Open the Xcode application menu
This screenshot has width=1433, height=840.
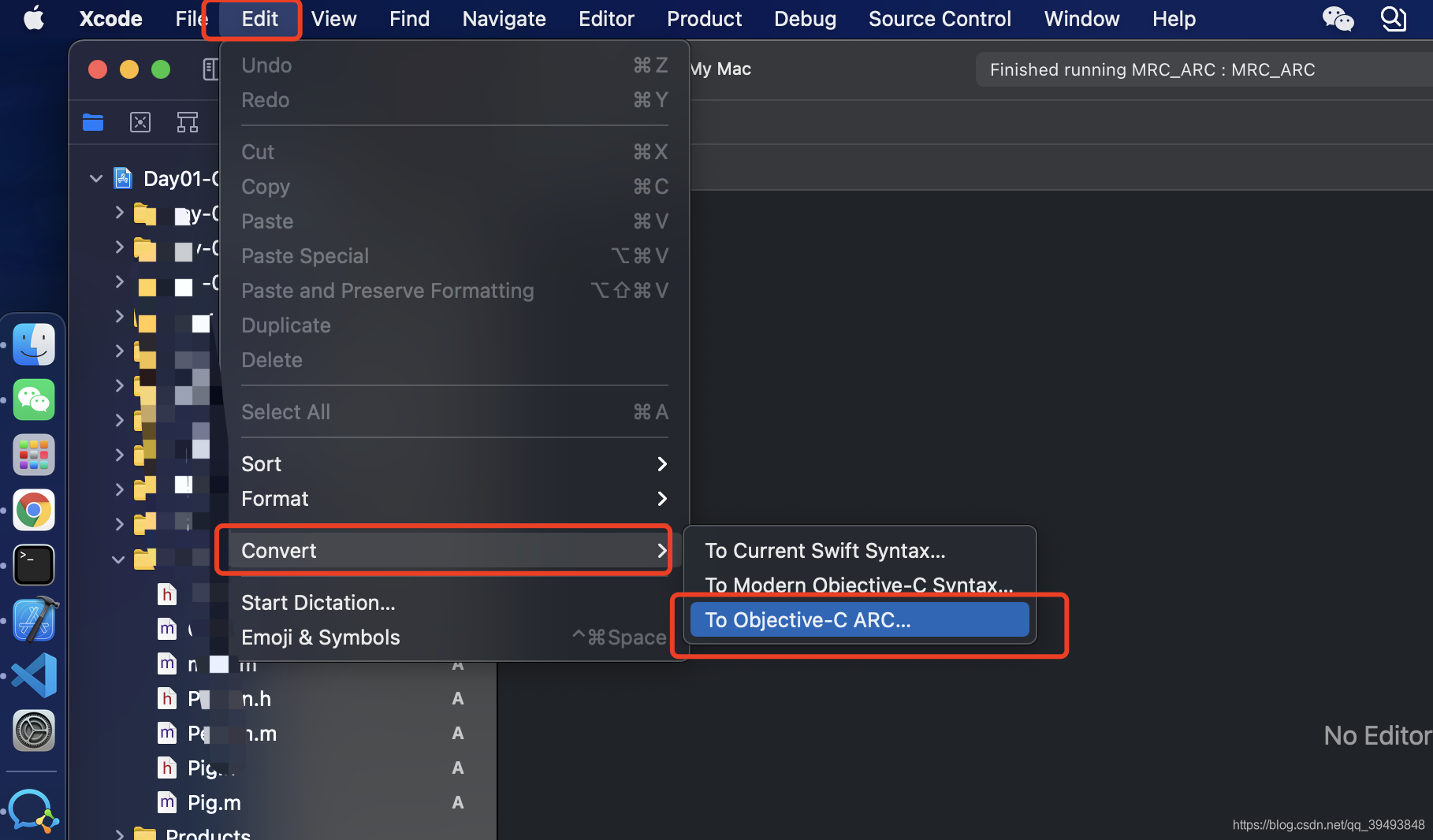[110, 19]
